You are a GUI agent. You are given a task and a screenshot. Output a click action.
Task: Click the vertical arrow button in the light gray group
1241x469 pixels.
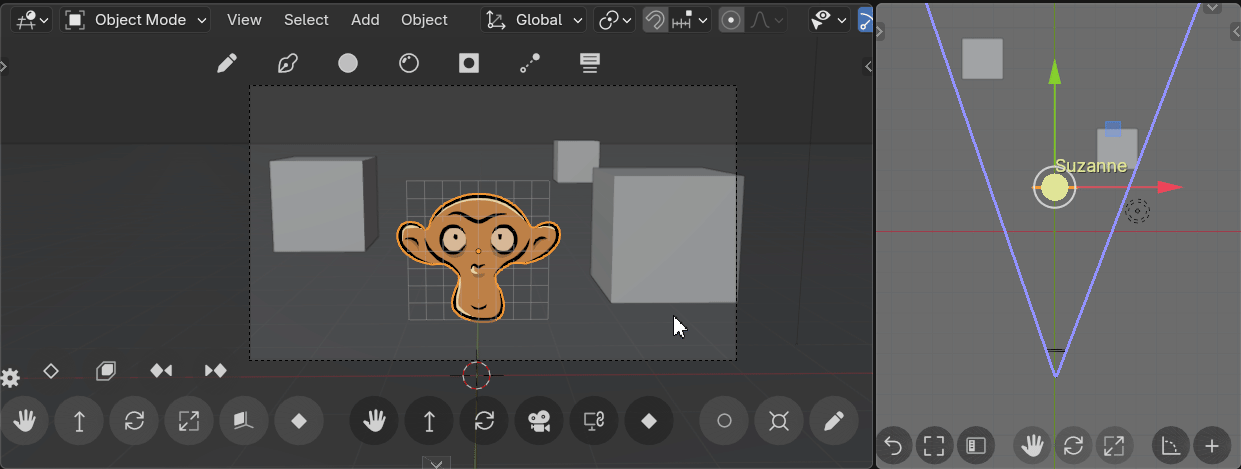79,421
